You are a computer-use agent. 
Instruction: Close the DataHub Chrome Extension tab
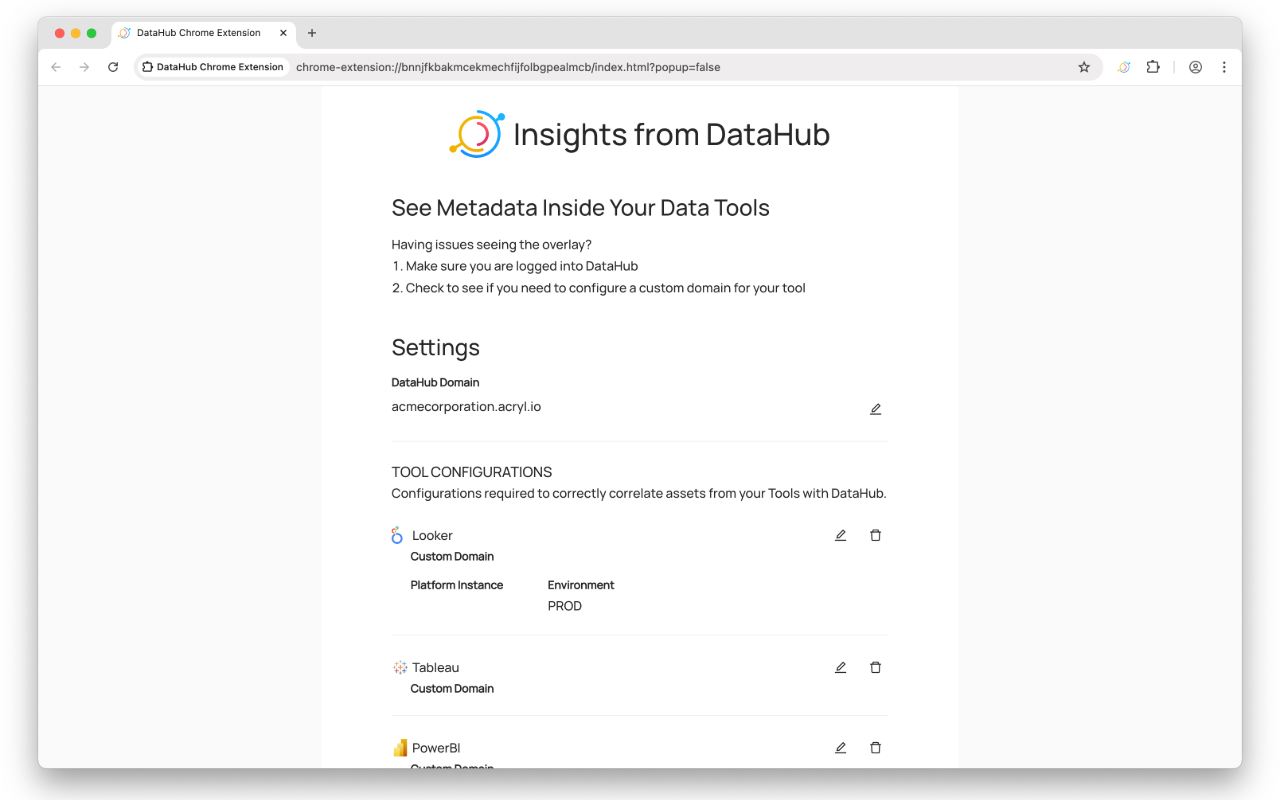coord(283,33)
